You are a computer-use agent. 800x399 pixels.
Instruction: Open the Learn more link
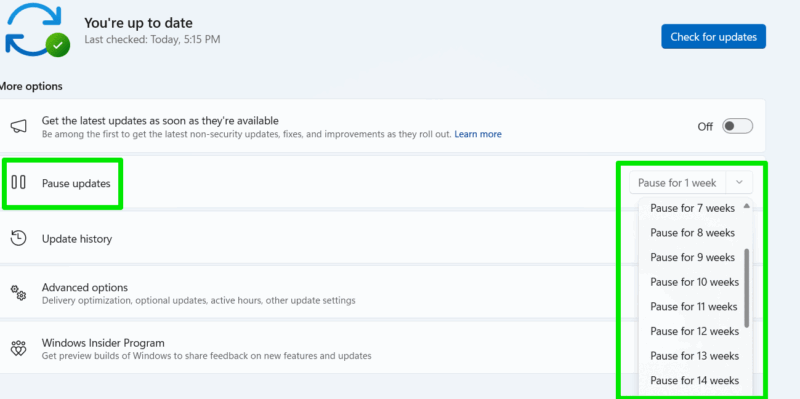[x=478, y=134]
